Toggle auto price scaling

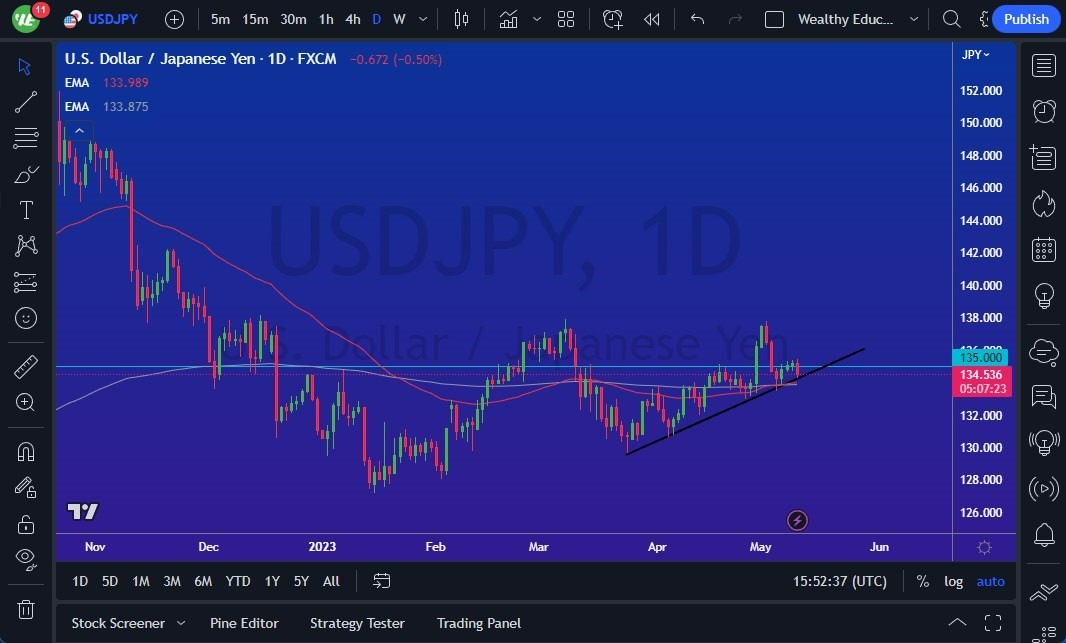[x=990, y=581]
